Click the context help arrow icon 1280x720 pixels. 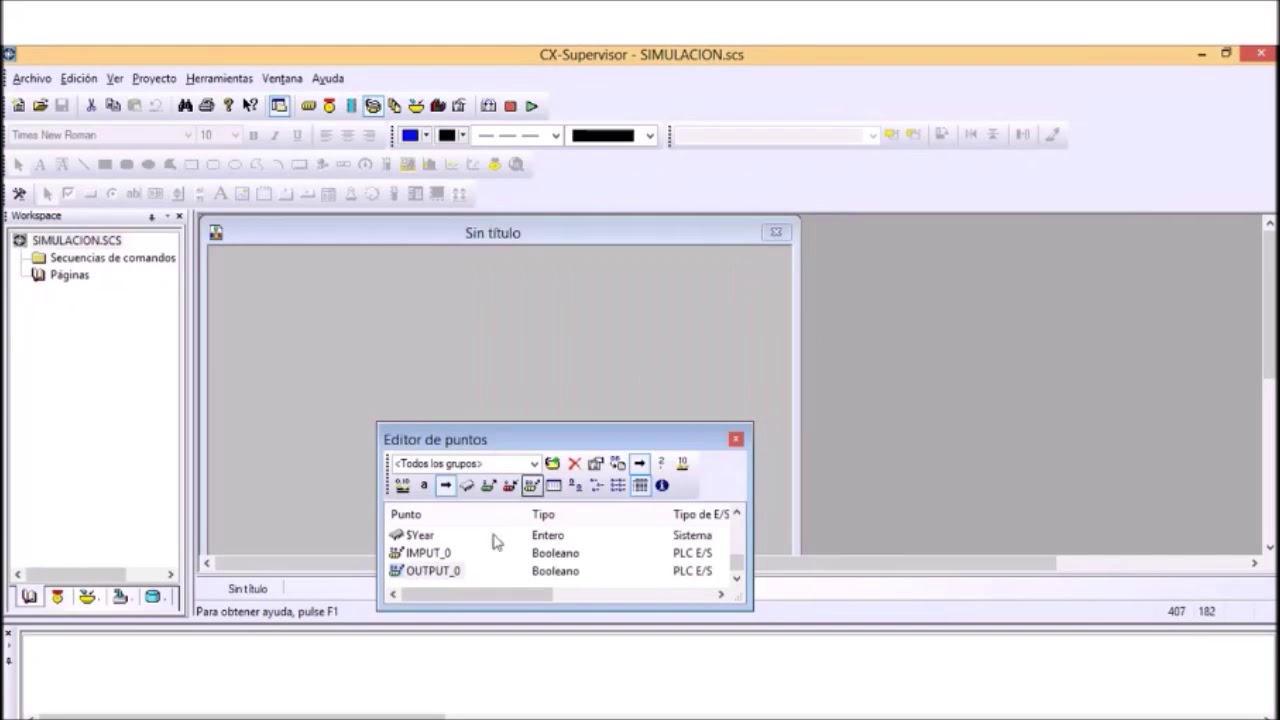(x=250, y=106)
